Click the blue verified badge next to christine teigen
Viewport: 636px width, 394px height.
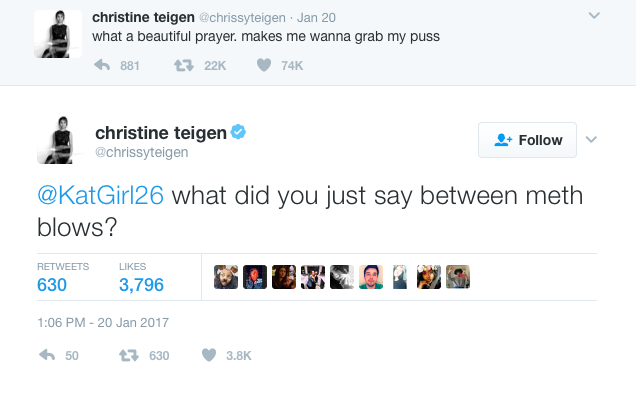(238, 132)
